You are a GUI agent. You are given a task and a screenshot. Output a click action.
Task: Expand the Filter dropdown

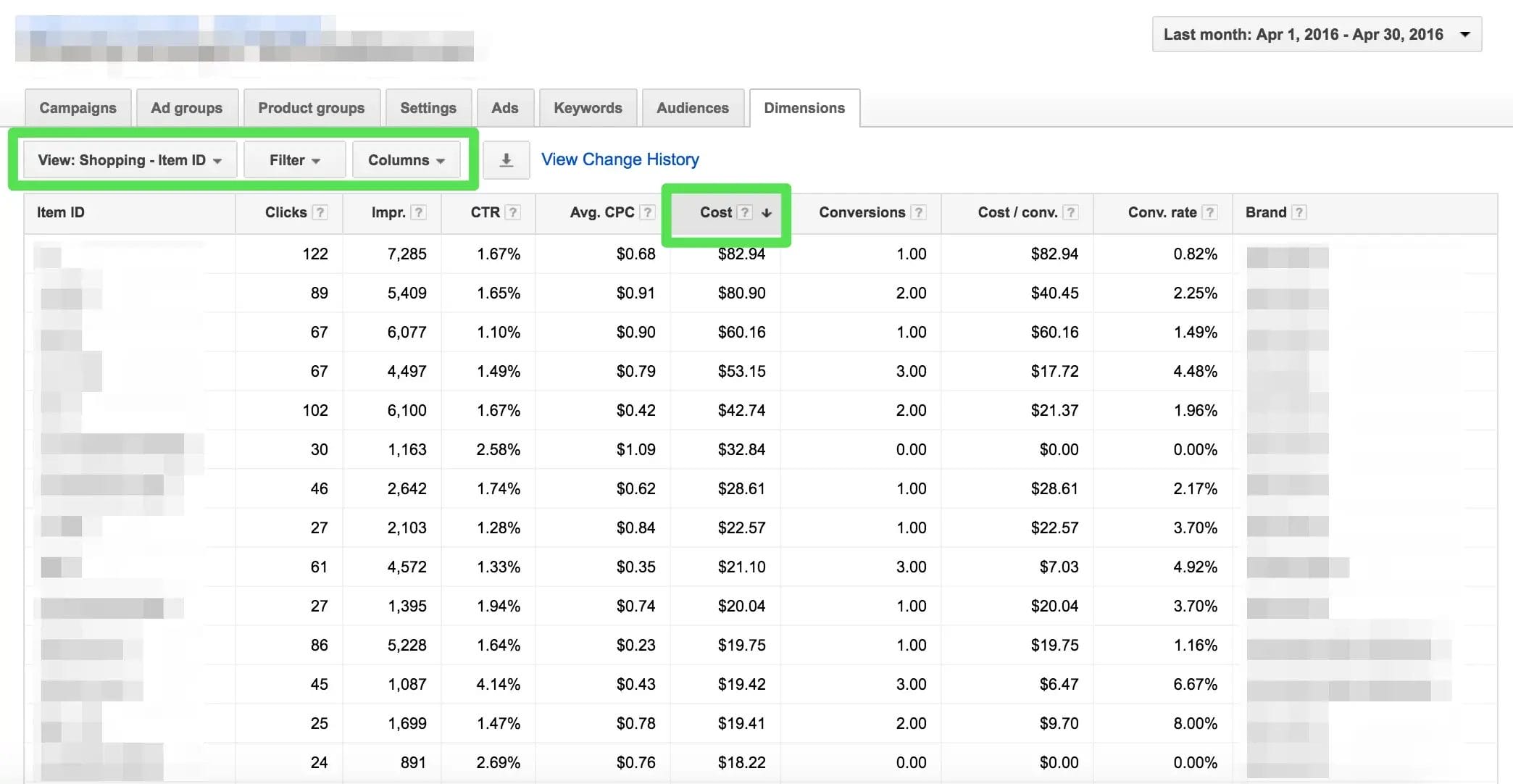294,160
